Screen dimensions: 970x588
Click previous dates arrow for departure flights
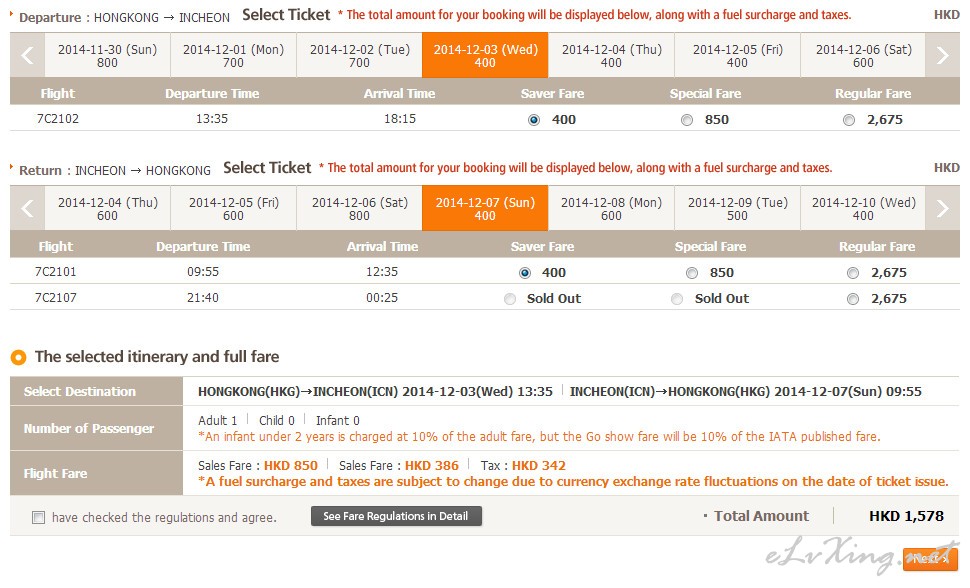click(27, 55)
